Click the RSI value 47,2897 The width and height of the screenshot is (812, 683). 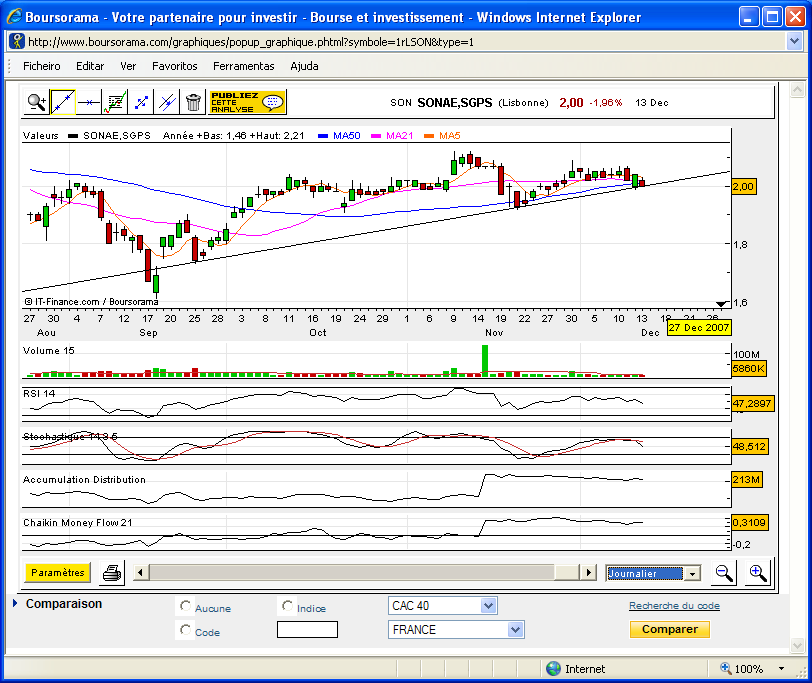point(752,403)
